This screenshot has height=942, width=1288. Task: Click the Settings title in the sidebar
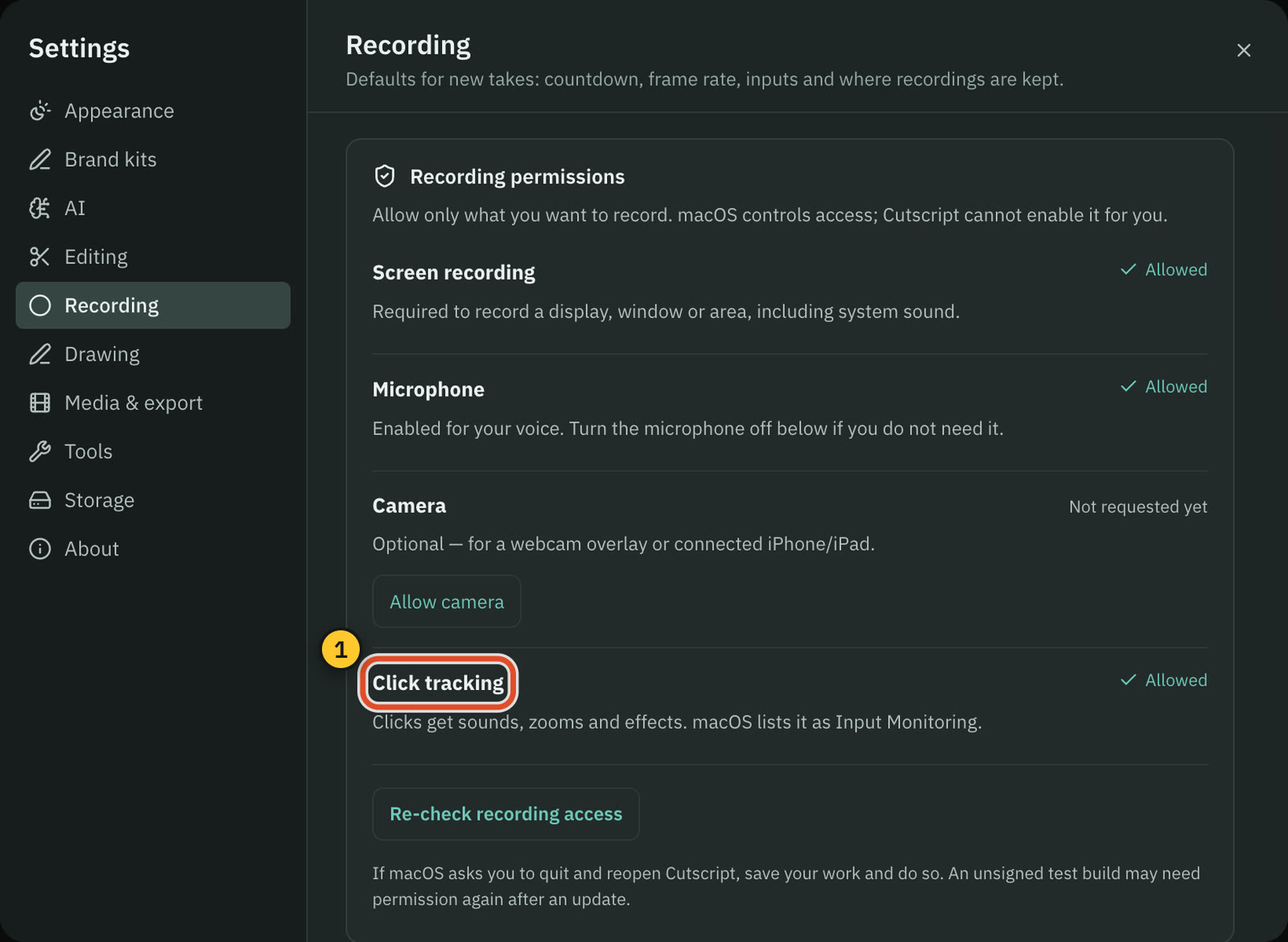[79, 48]
